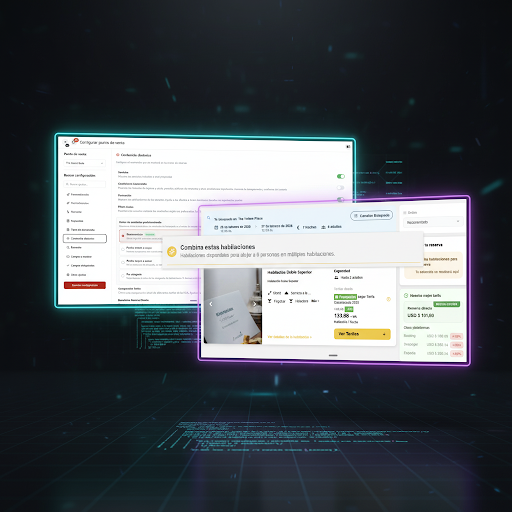This screenshot has height=512, width=512.
Task: Toggle the second grey disabled switch
Action: pos(340,188)
